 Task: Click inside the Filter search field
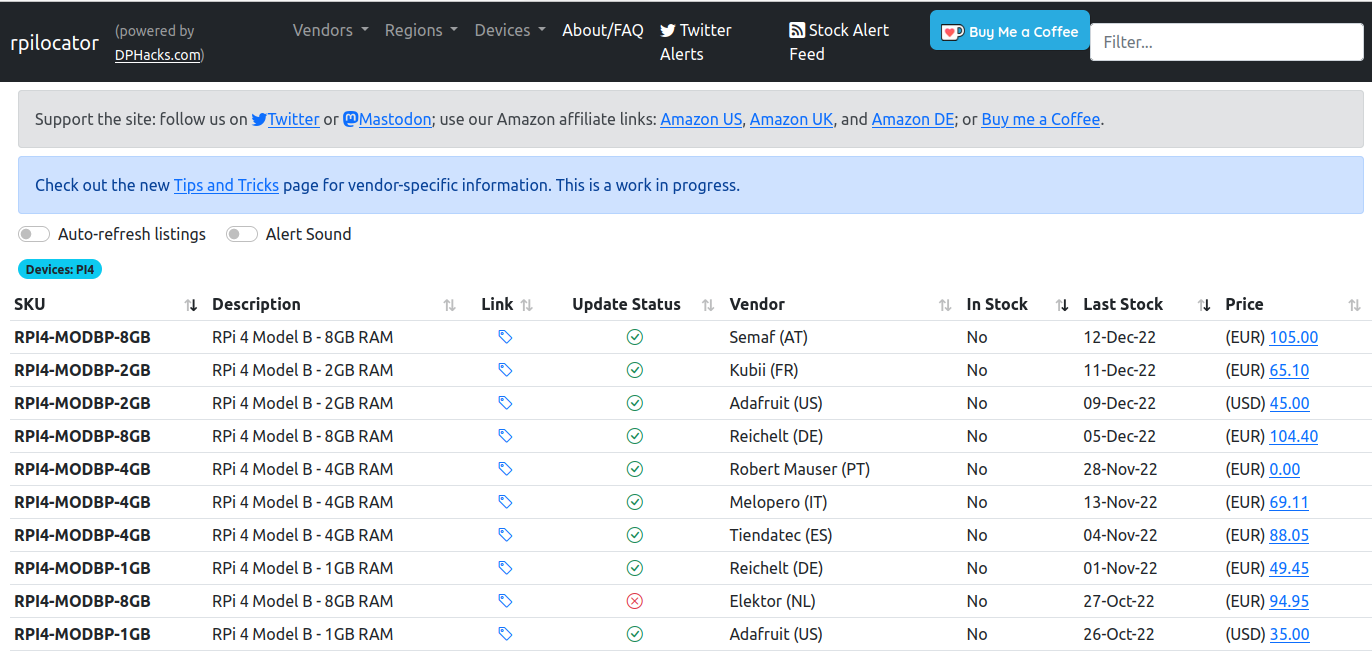coord(1227,42)
